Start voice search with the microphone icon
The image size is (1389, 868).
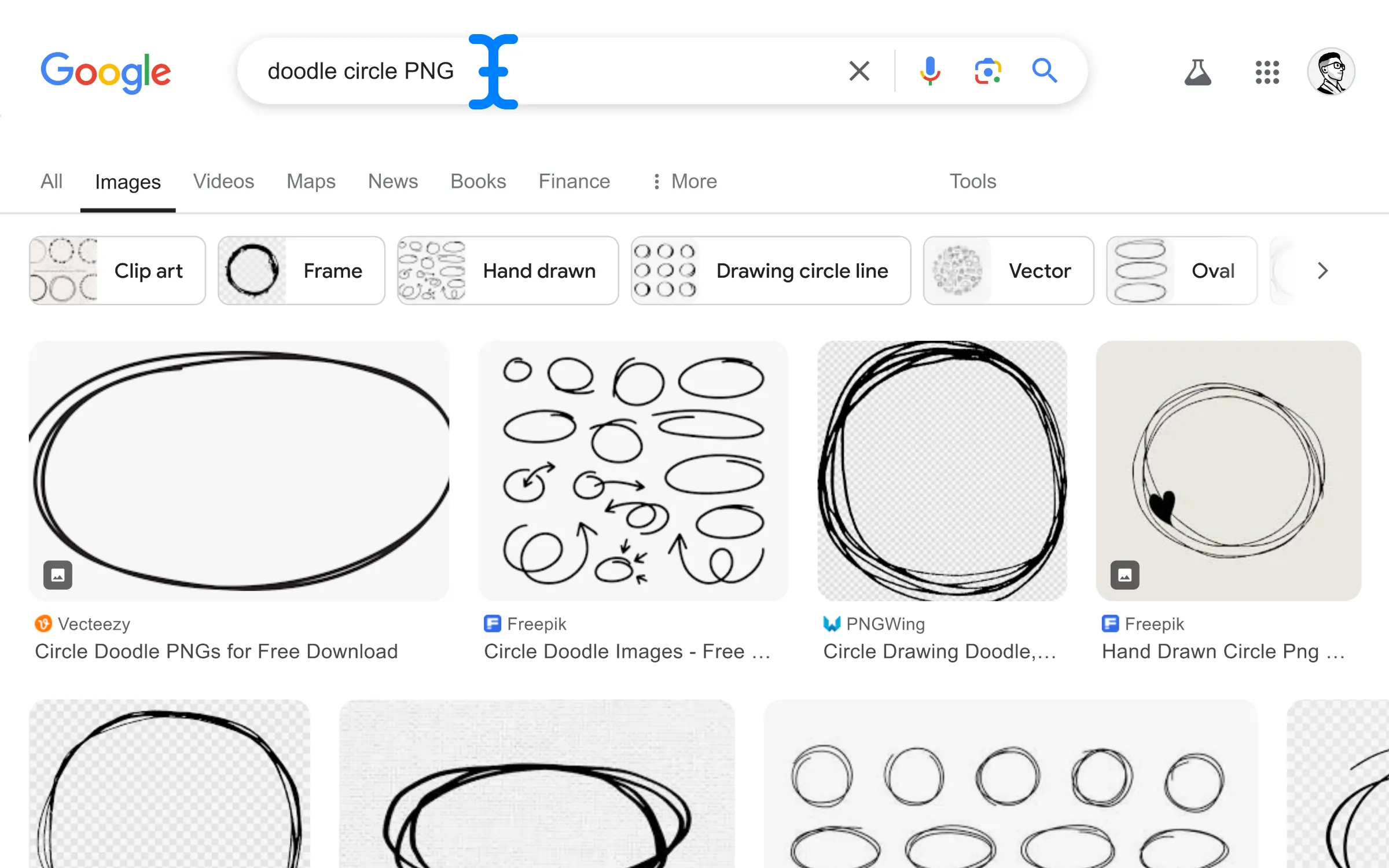point(929,71)
